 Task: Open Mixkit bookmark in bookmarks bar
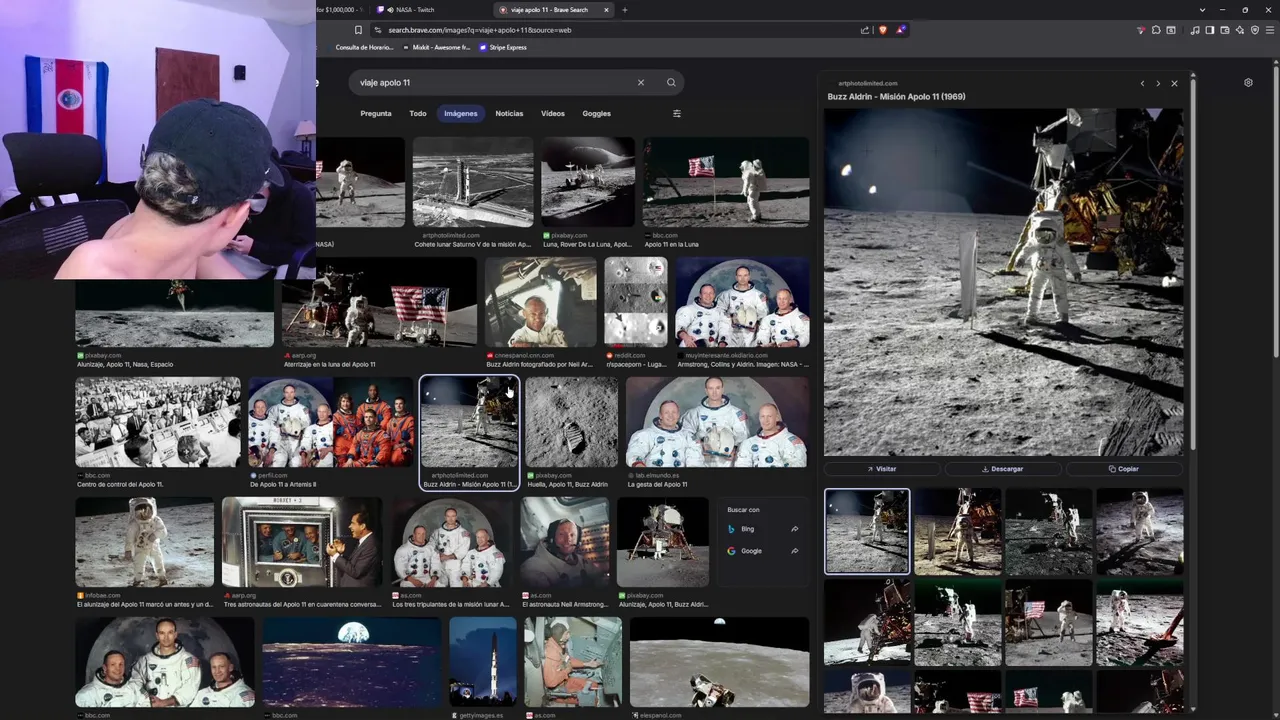436,47
